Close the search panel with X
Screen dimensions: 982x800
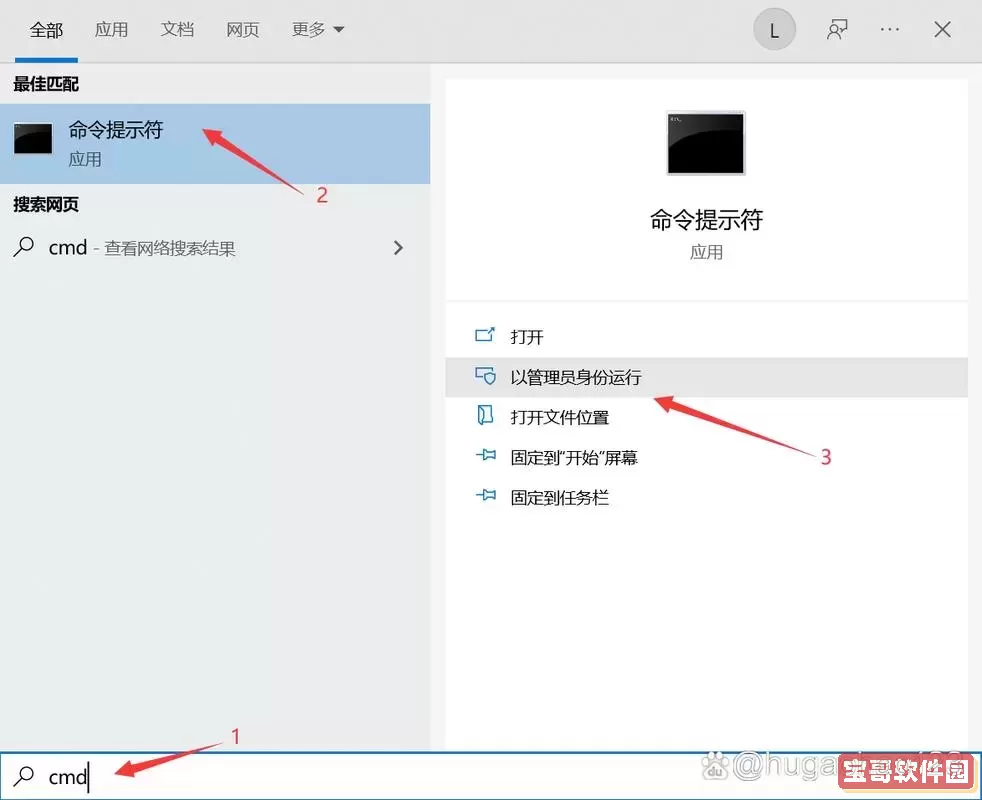pyautogui.click(x=942, y=29)
